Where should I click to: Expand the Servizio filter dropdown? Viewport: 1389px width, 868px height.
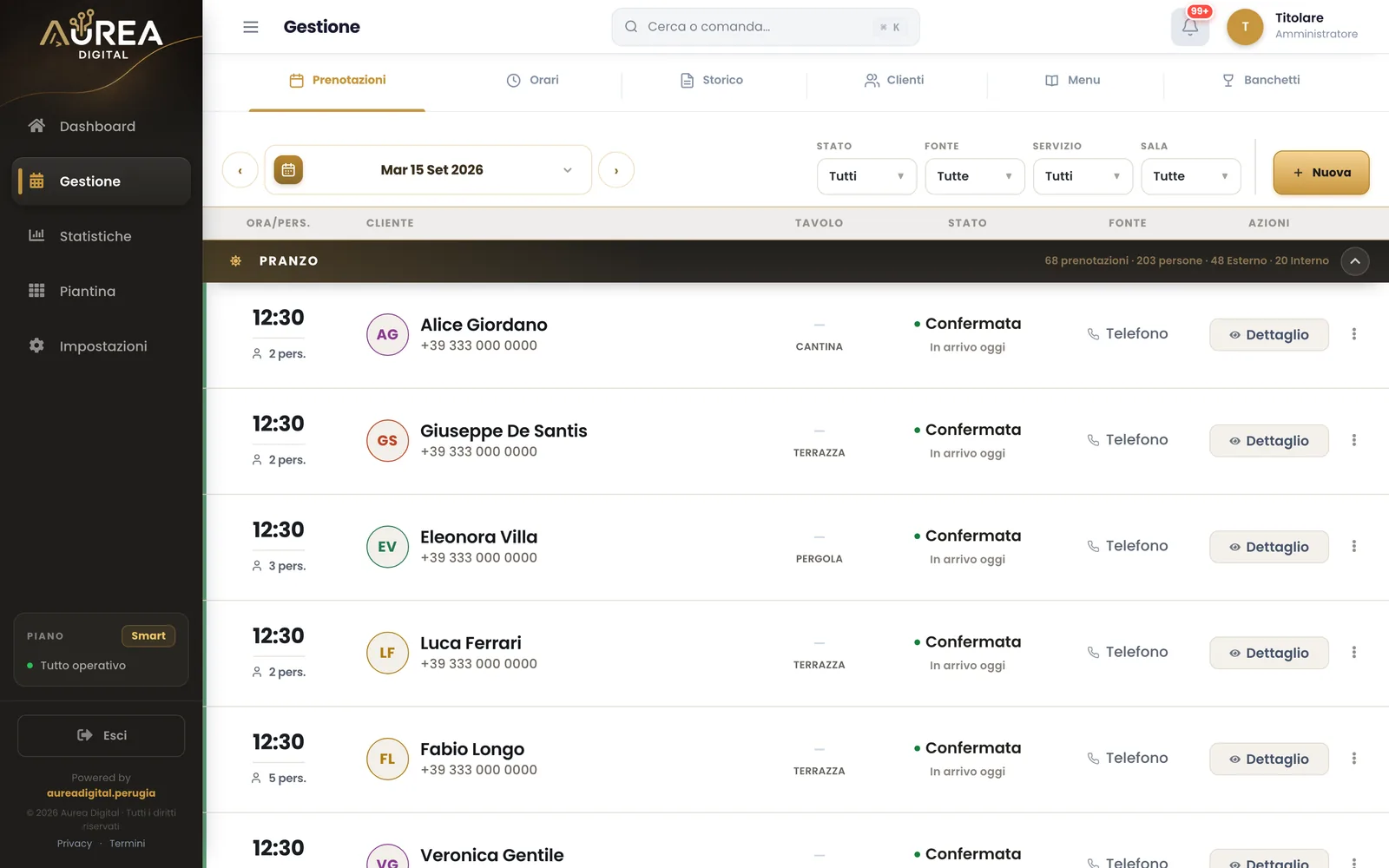click(1083, 176)
